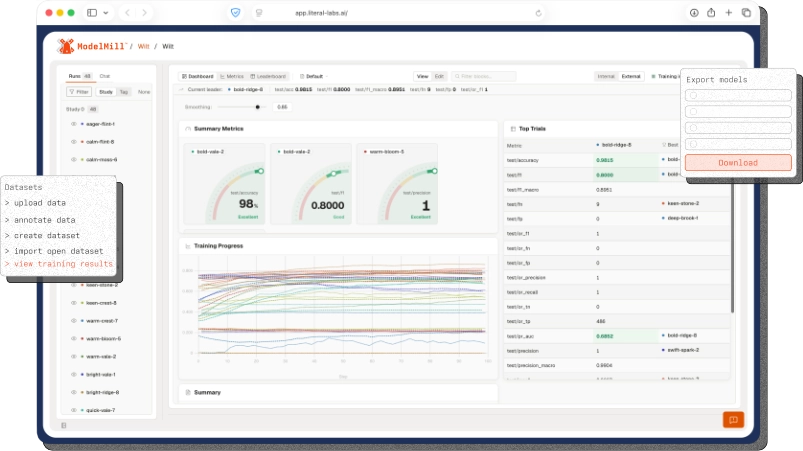Click the sidebar collapse icon below the Runs panel
The width and height of the screenshot is (803, 451).
64,425
